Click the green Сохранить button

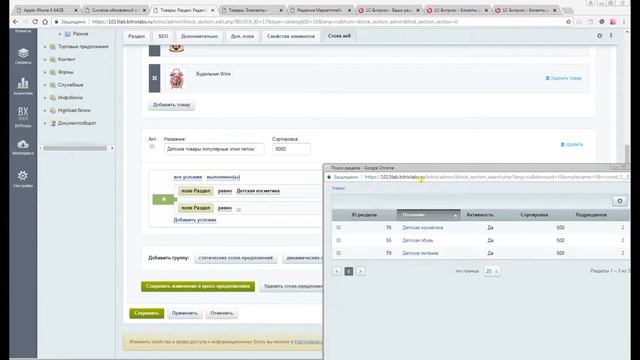[147, 313]
